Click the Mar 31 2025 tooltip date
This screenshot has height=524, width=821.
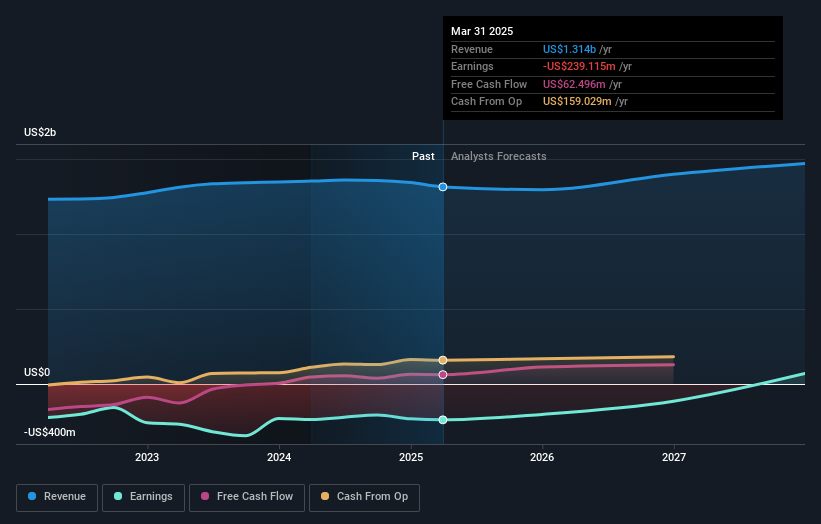(482, 31)
